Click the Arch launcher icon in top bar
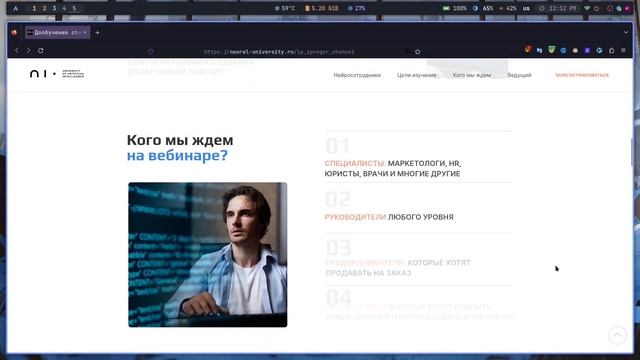This screenshot has width=640, height=360. [x=16, y=8]
